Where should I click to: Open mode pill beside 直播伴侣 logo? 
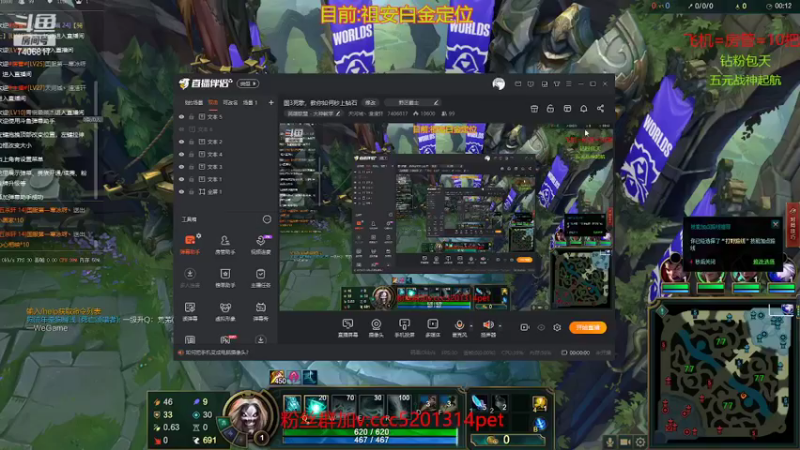[x=248, y=83]
